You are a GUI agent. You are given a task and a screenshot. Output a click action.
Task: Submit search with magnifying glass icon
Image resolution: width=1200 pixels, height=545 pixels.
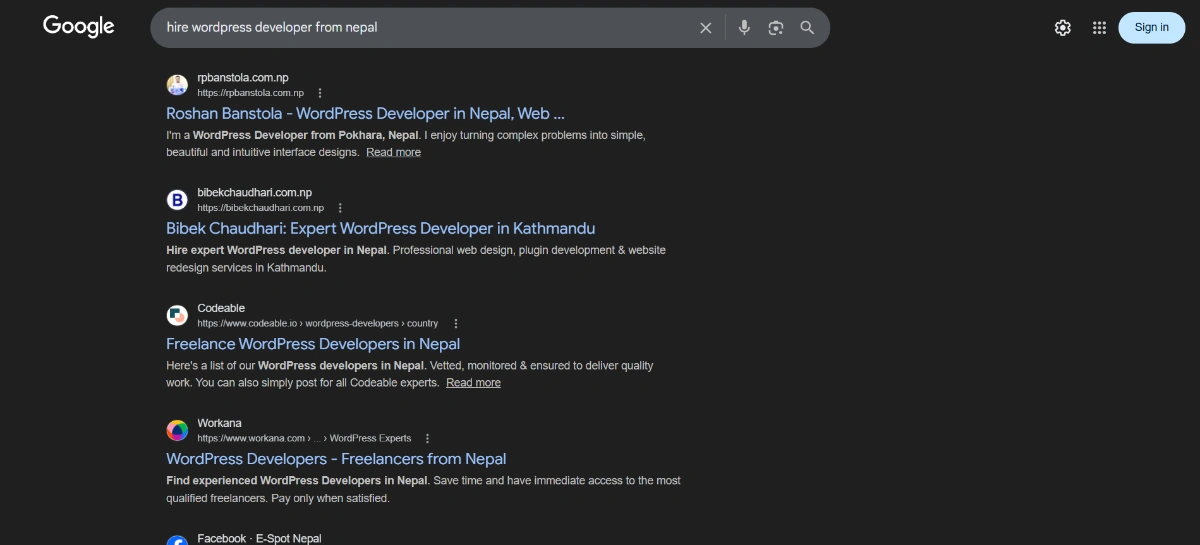(x=807, y=28)
